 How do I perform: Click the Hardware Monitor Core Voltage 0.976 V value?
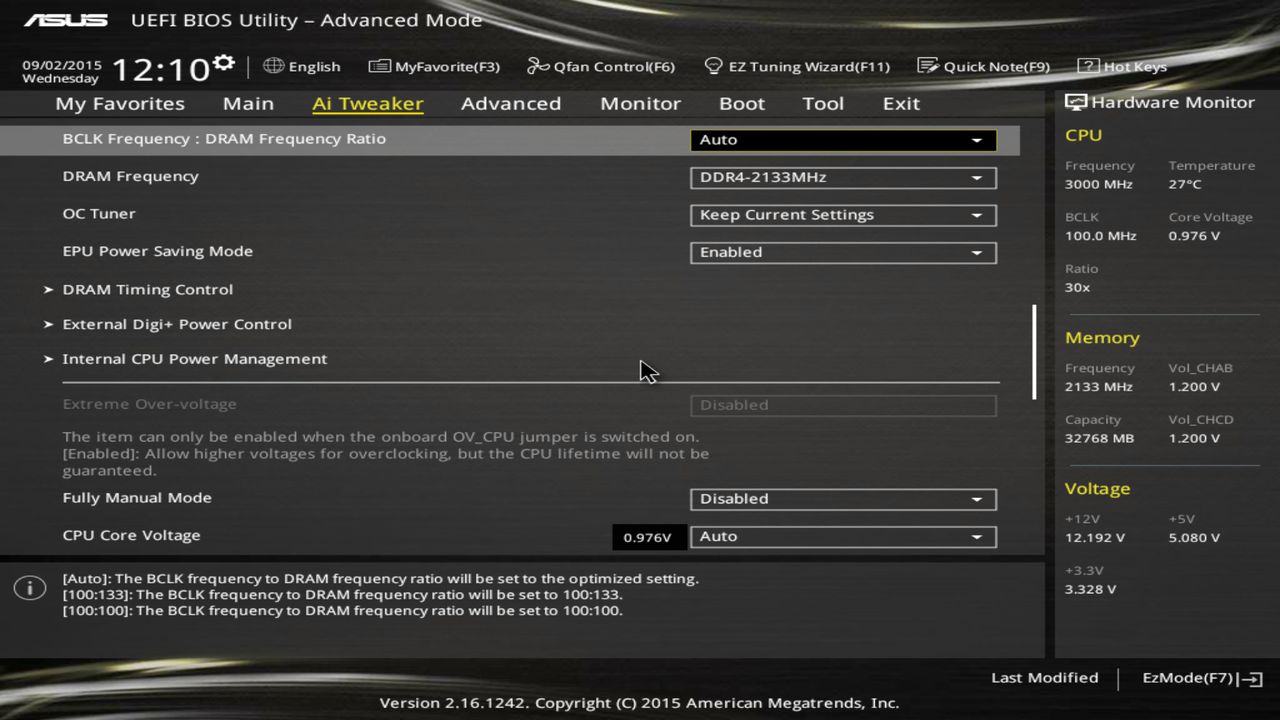pos(1194,236)
